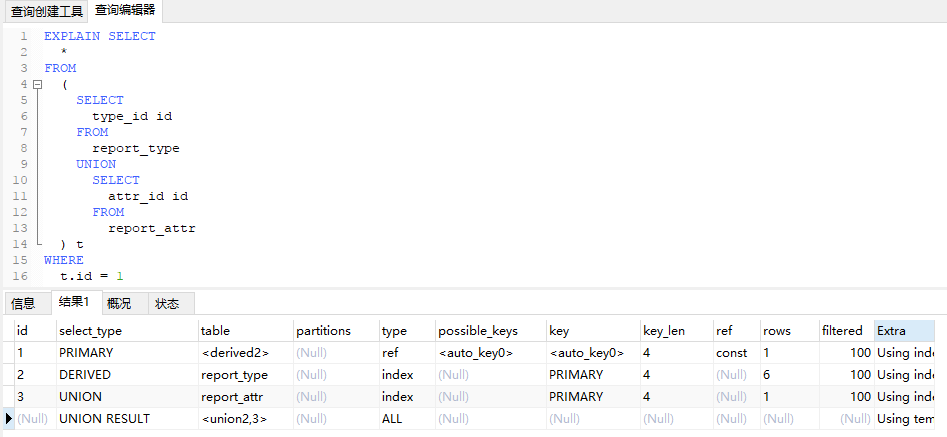Click line number 16 in the gutter
Image resolution: width=947 pixels, height=437 pixels.
point(21,276)
